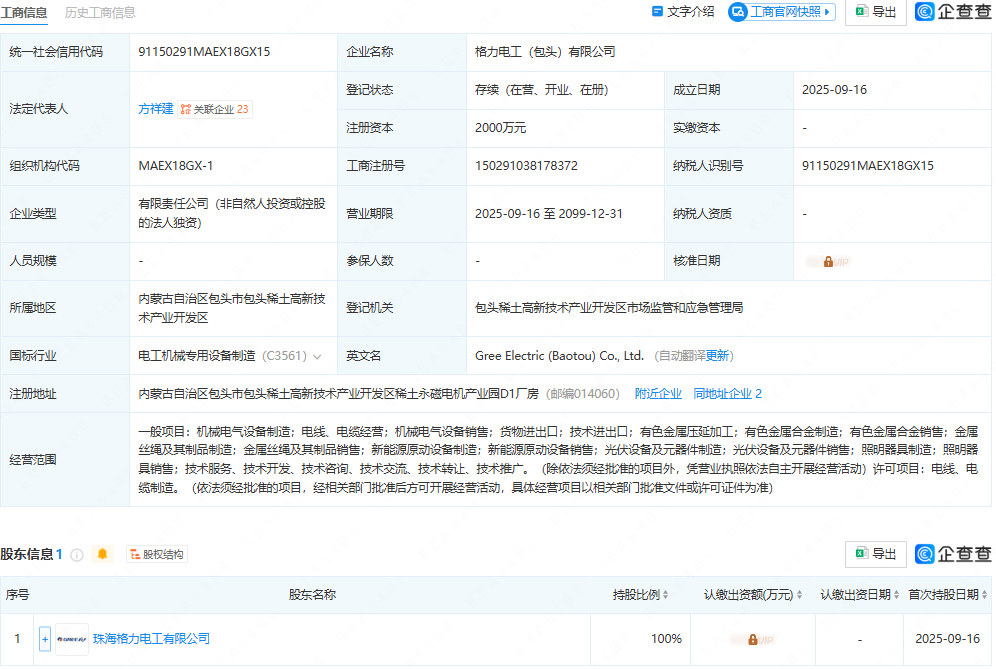
Task: Sort by 认缴出资额 column arrows
Action: (x=800, y=595)
